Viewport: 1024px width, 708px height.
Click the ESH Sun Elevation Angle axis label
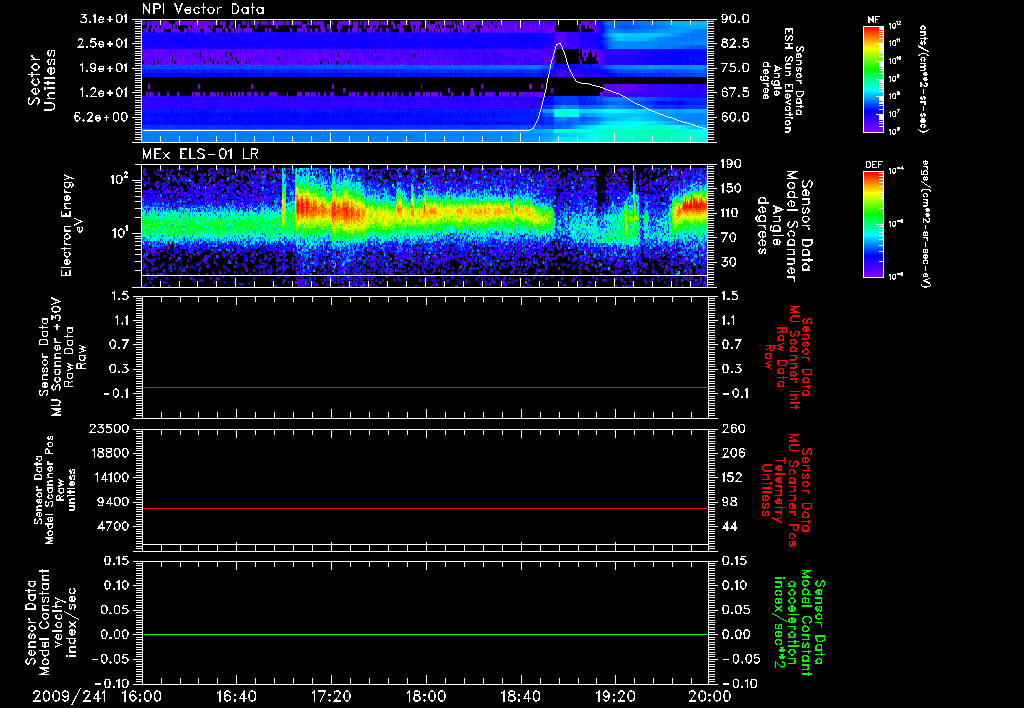[x=782, y=80]
